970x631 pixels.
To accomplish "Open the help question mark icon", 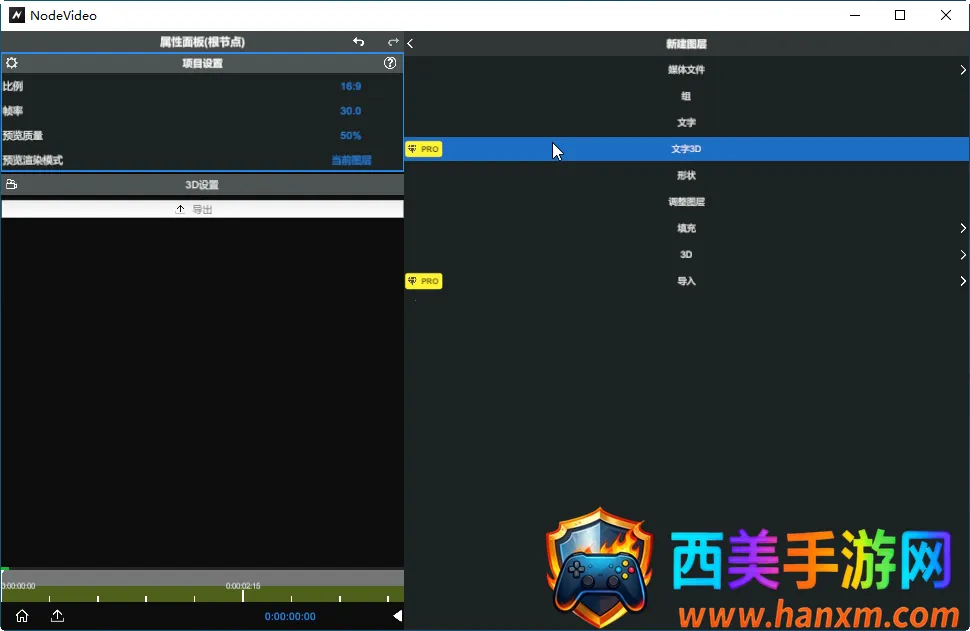I will click(x=390, y=63).
